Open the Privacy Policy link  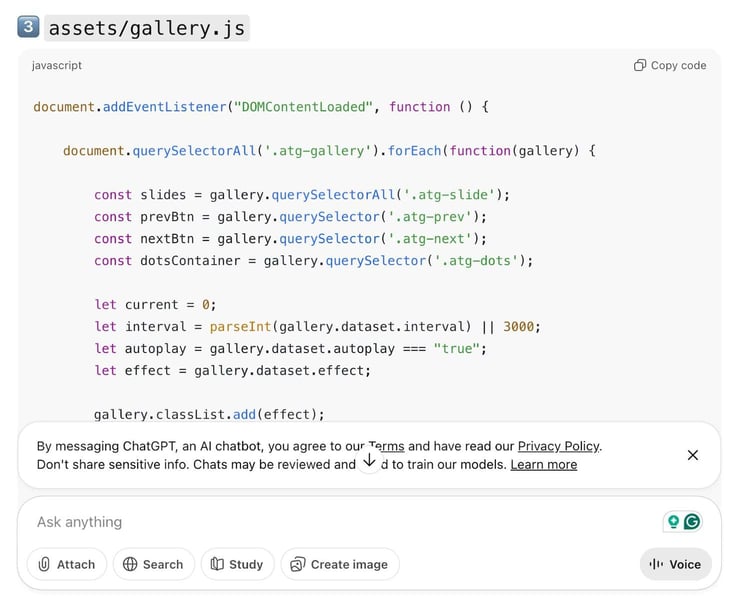(x=558, y=446)
